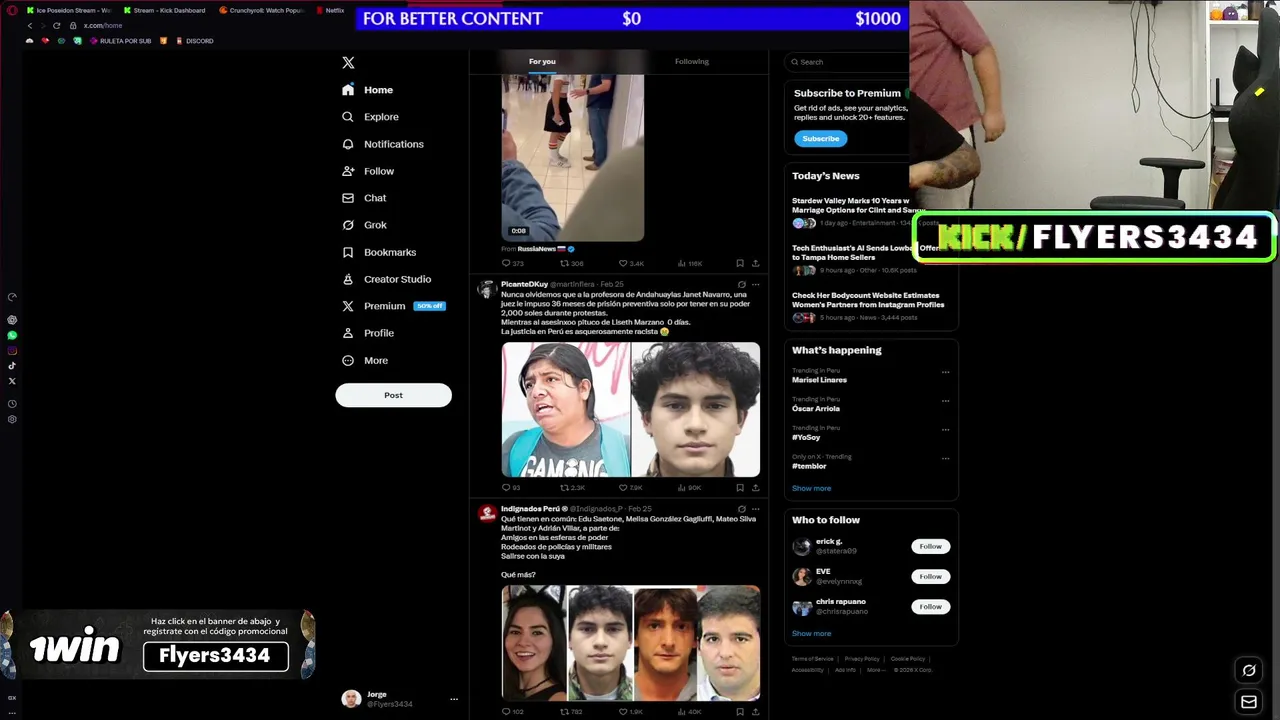Screen dimensions: 1280x720
Task: Show more under What's happening
Action: [x=811, y=489]
